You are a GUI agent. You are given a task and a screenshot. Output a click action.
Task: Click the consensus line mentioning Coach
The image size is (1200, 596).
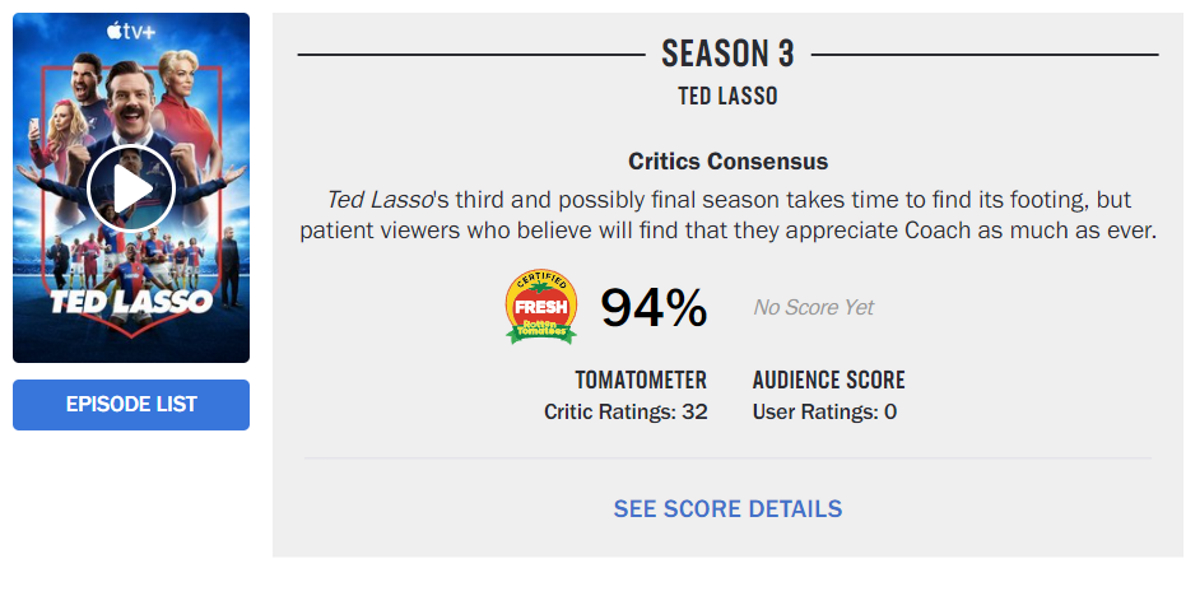point(727,230)
